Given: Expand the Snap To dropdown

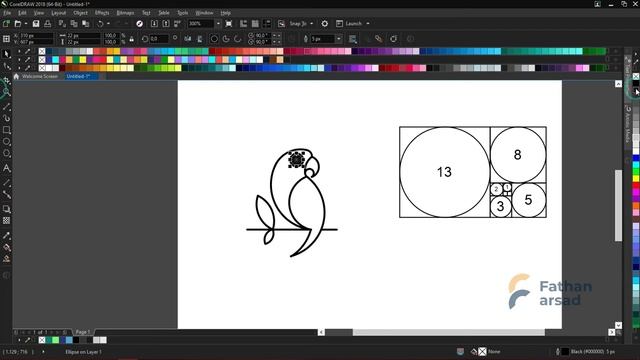Looking at the screenshot, I should [x=311, y=24].
